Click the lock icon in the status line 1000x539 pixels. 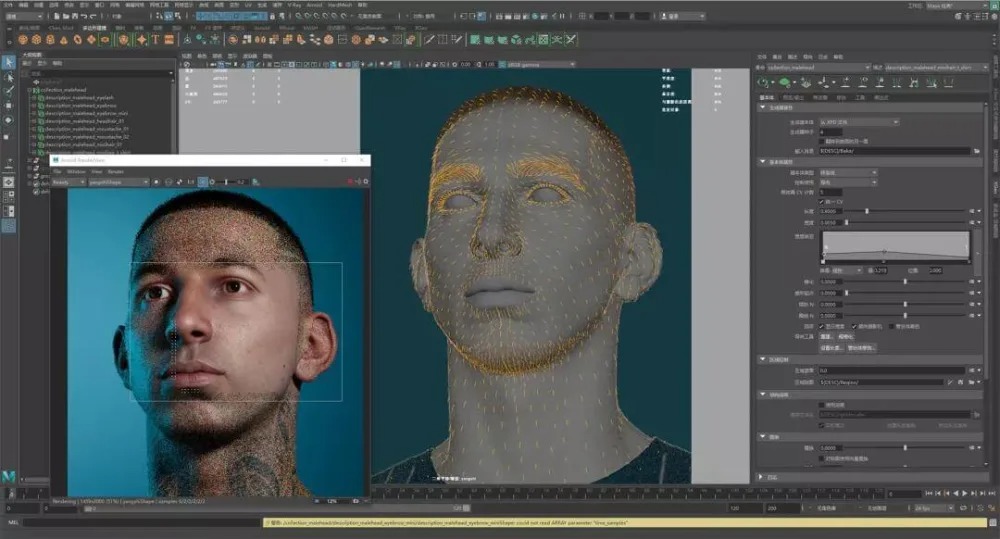272,16
